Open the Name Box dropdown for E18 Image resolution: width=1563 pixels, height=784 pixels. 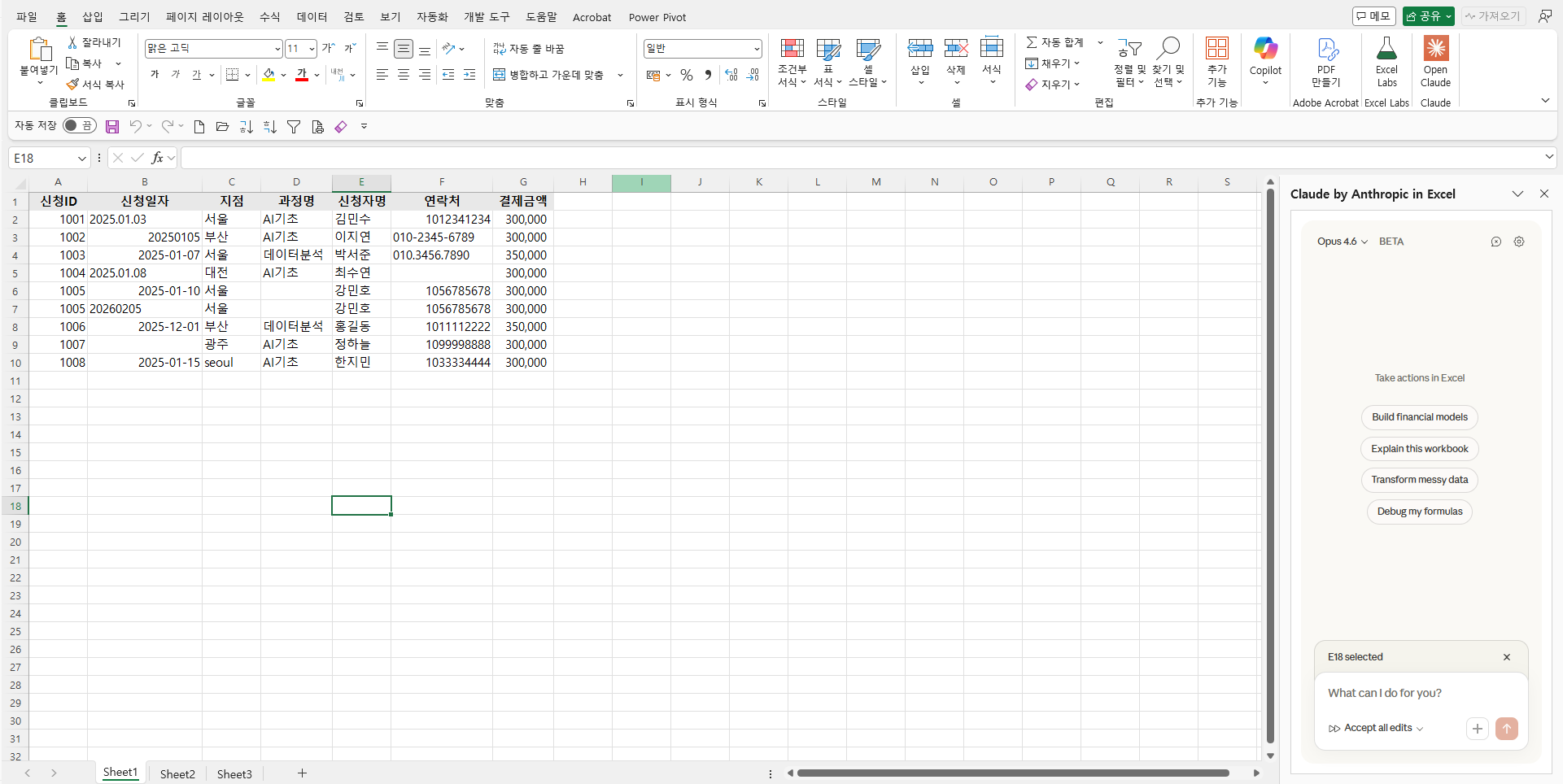coord(81,158)
